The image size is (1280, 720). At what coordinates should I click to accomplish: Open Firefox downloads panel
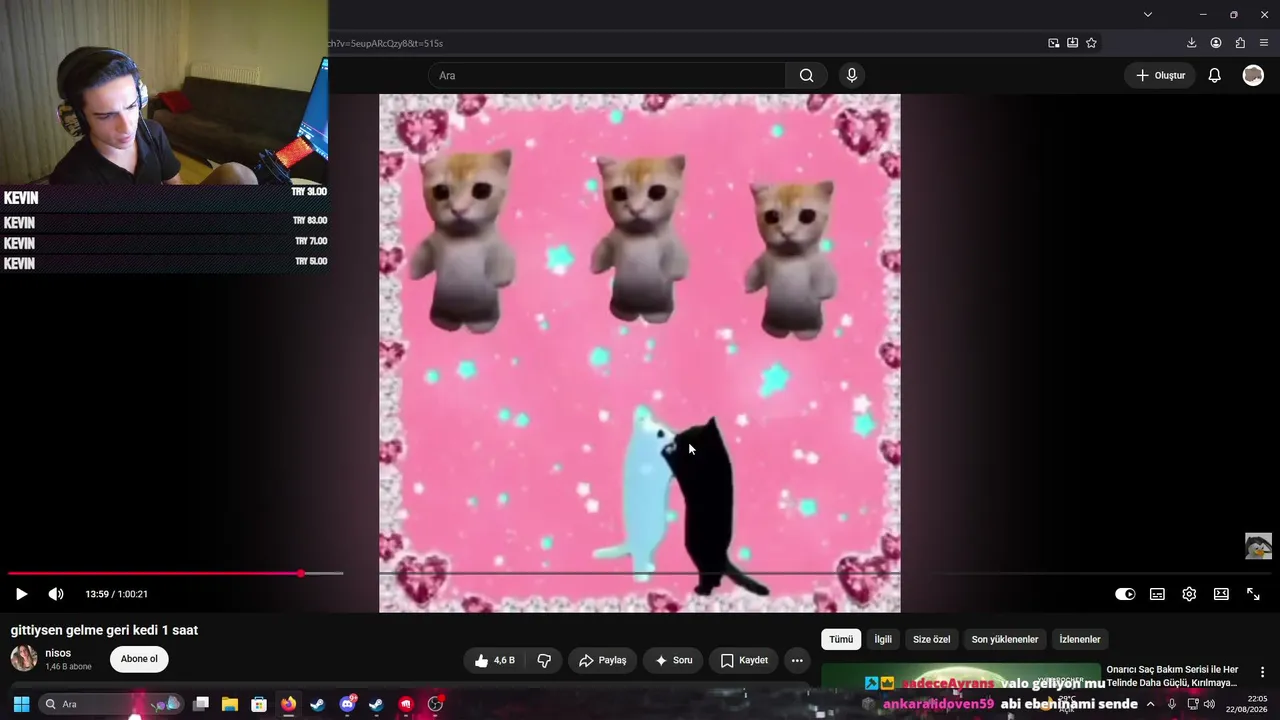1191,43
